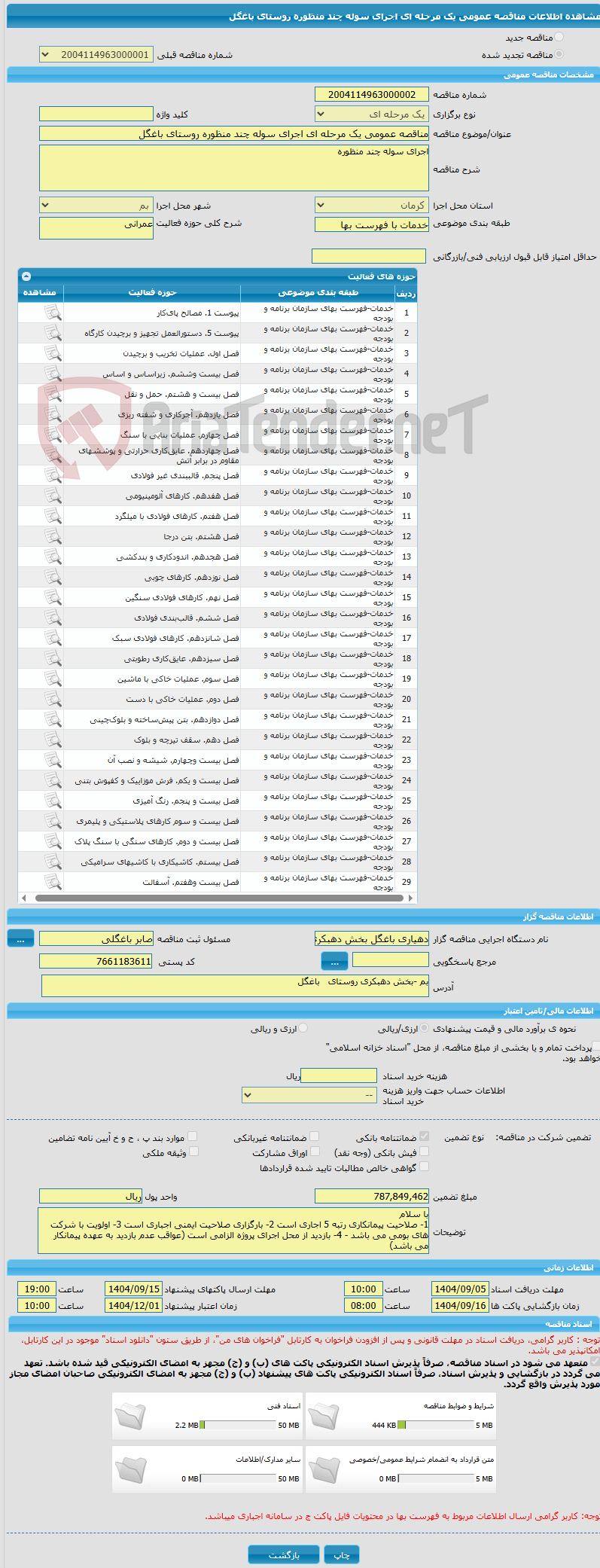The height and width of the screenshot is (1568, 600).
Task: Open نوع برگزاری dropdown
Action: coord(371,114)
